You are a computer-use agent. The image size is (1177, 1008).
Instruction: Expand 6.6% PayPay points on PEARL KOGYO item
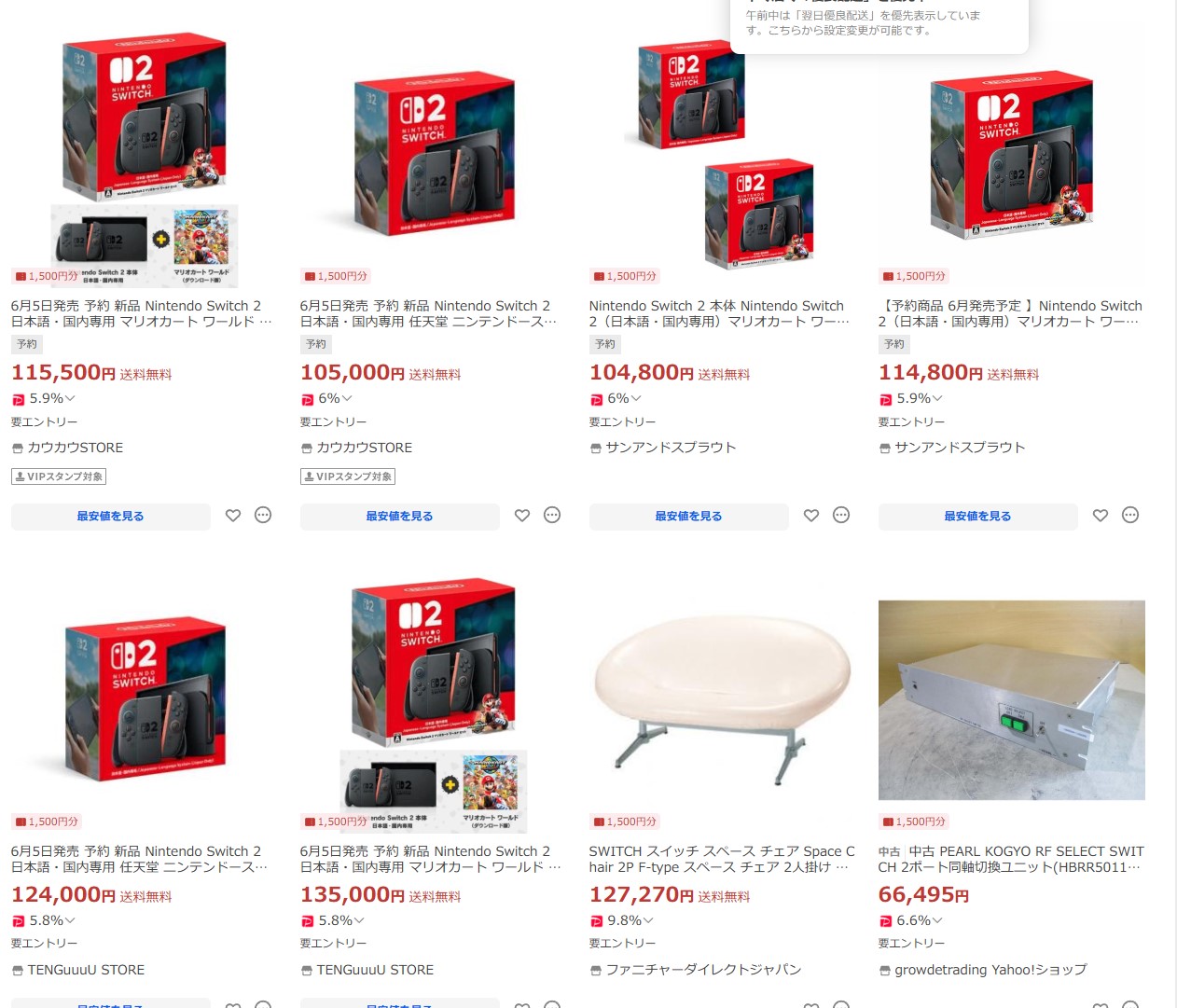911,920
